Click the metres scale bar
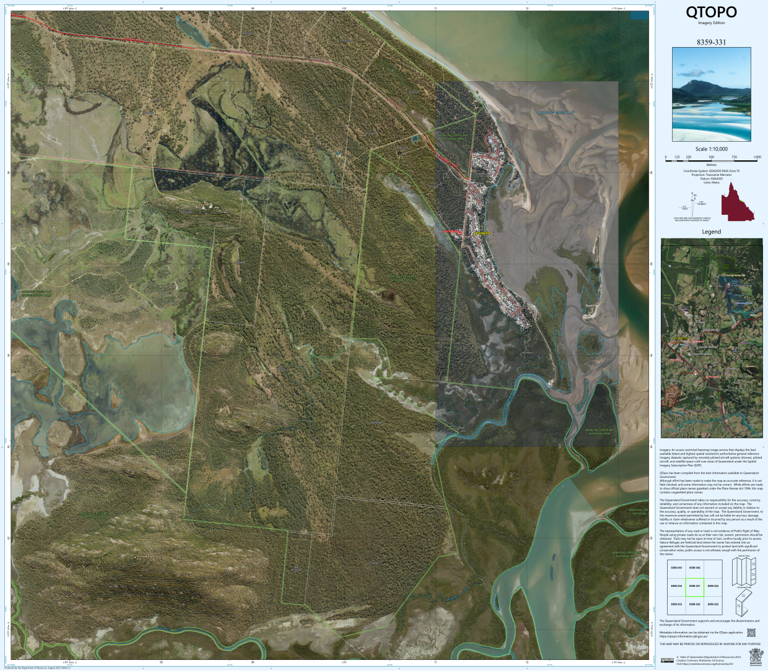Viewport: 768px width, 671px height. [x=713, y=160]
